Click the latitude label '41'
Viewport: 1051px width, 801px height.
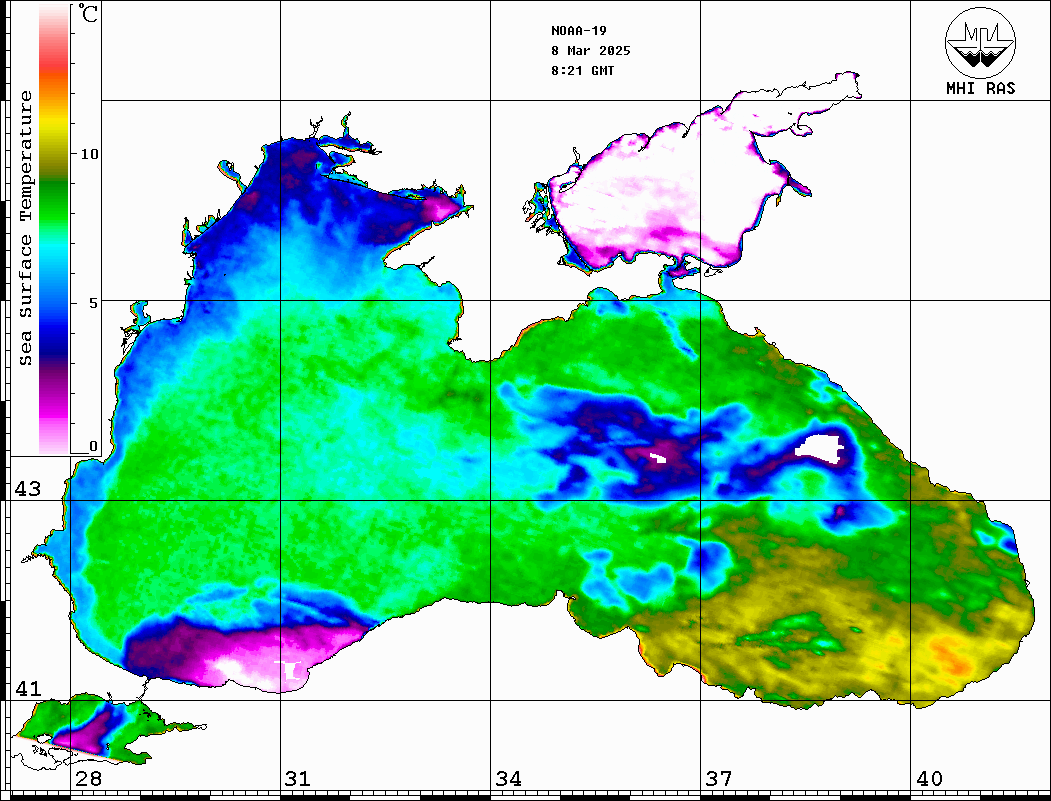pyautogui.click(x=28, y=689)
